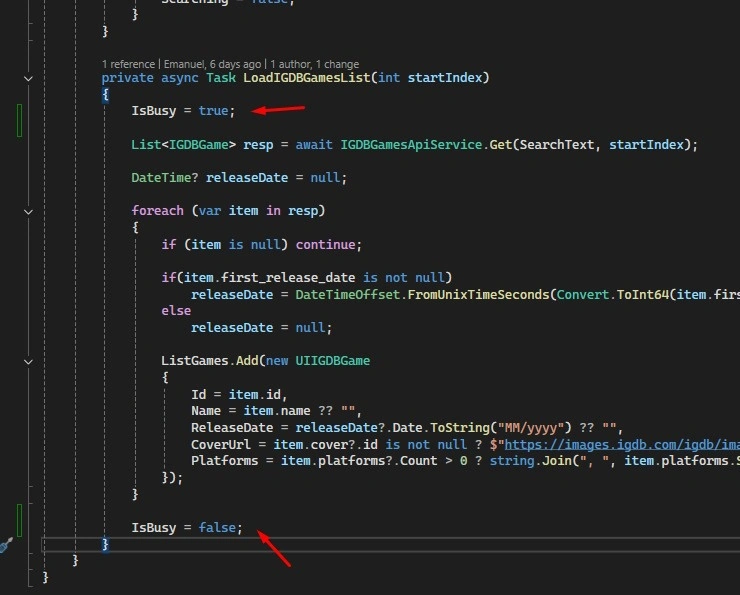Collapse the foreach loop block
The image size is (740, 595).
(28, 211)
